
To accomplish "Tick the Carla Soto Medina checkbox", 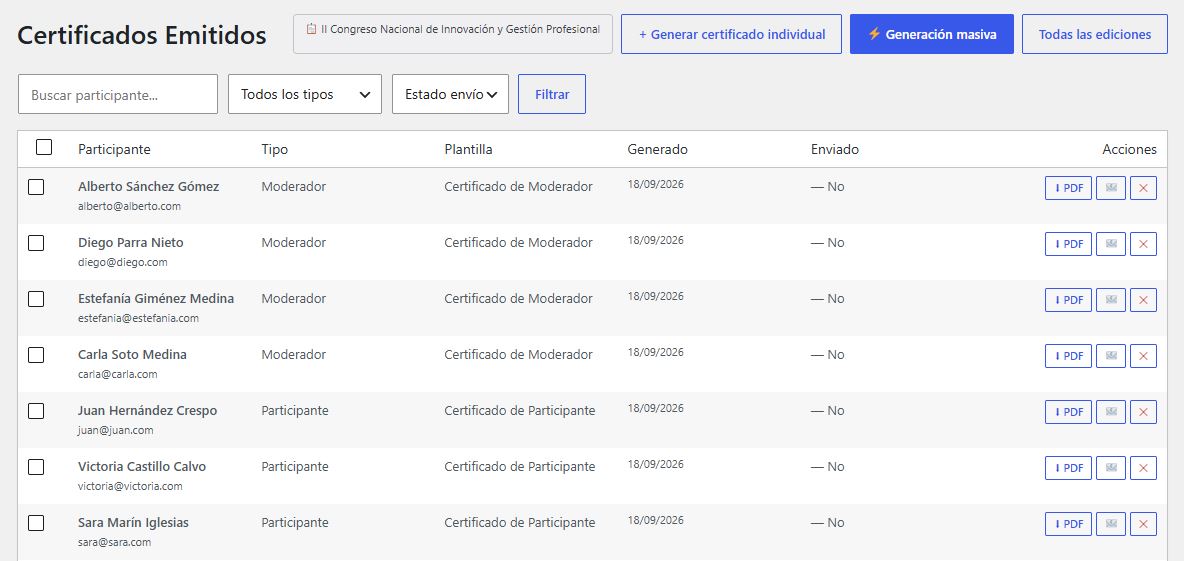I will pyautogui.click(x=36, y=354).
